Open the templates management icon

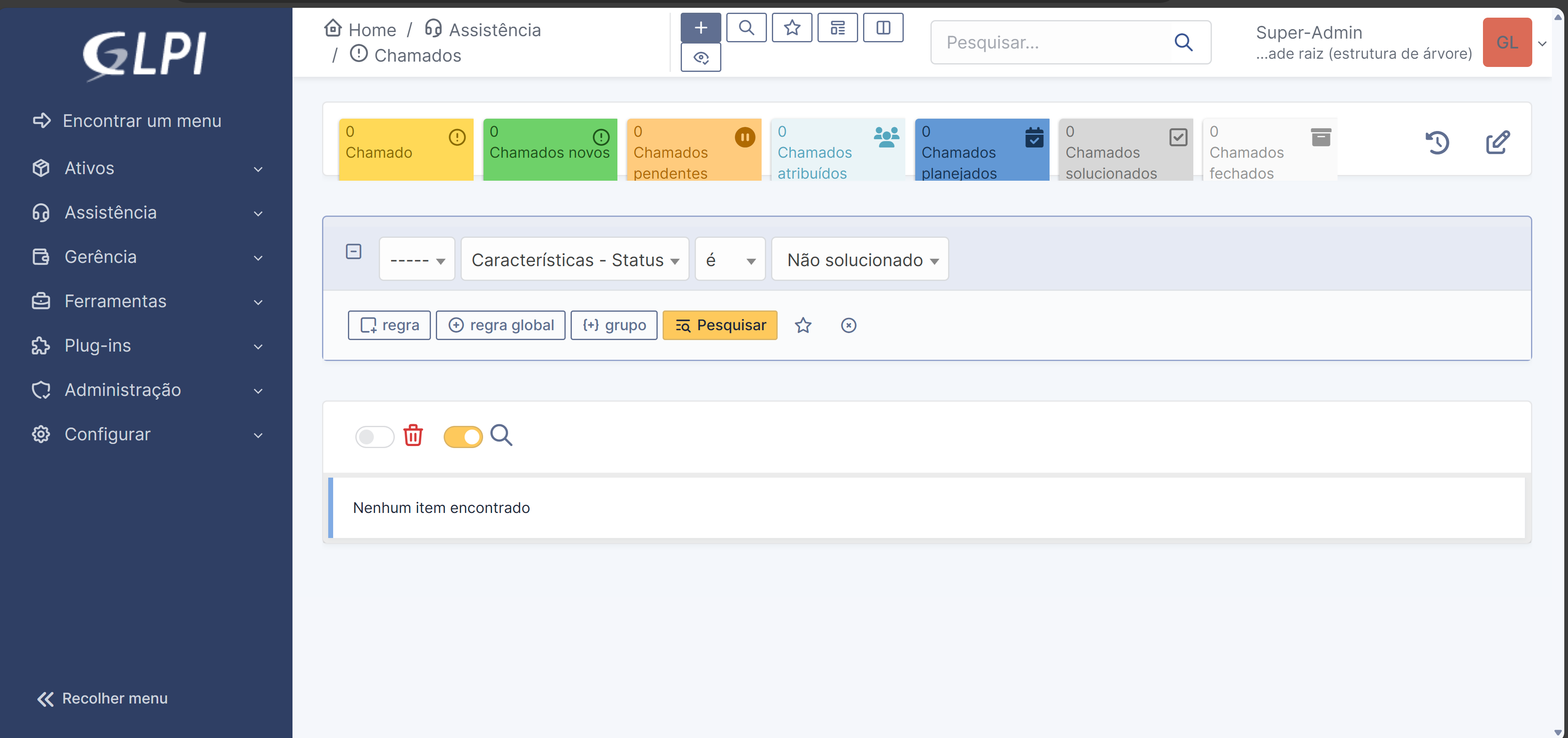coord(838,28)
